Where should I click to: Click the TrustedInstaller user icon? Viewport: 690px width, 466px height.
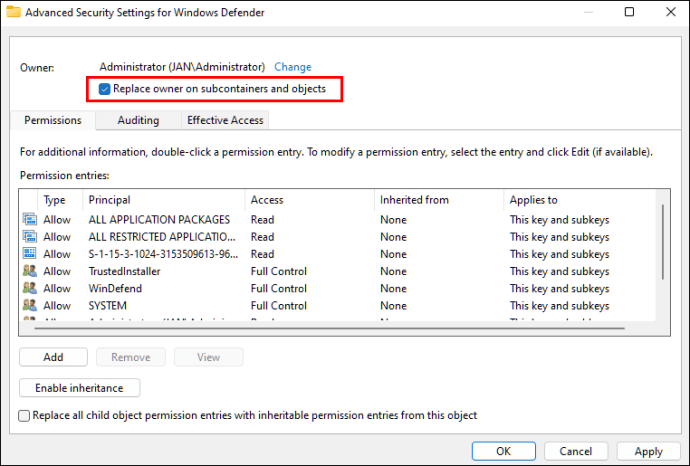(x=29, y=271)
